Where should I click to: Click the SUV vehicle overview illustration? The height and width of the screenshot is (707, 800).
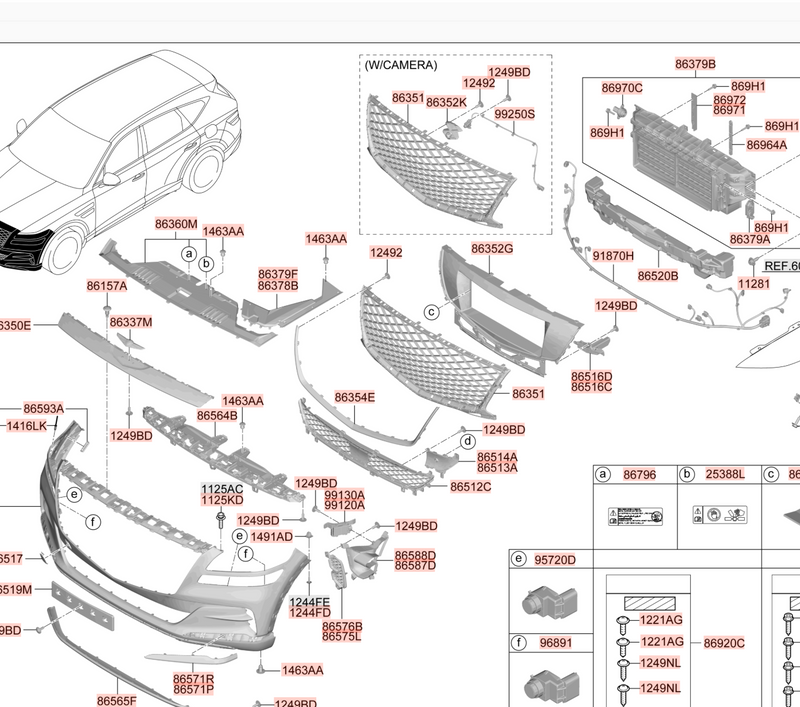[118, 160]
